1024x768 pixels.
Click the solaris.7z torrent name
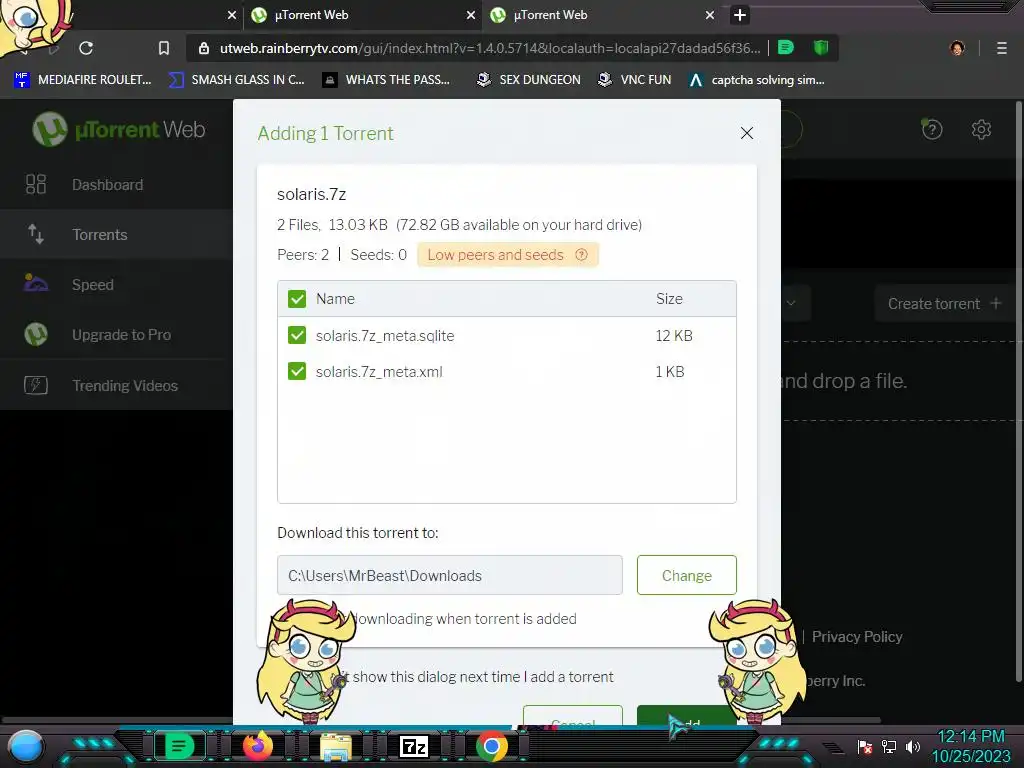click(x=312, y=195)
